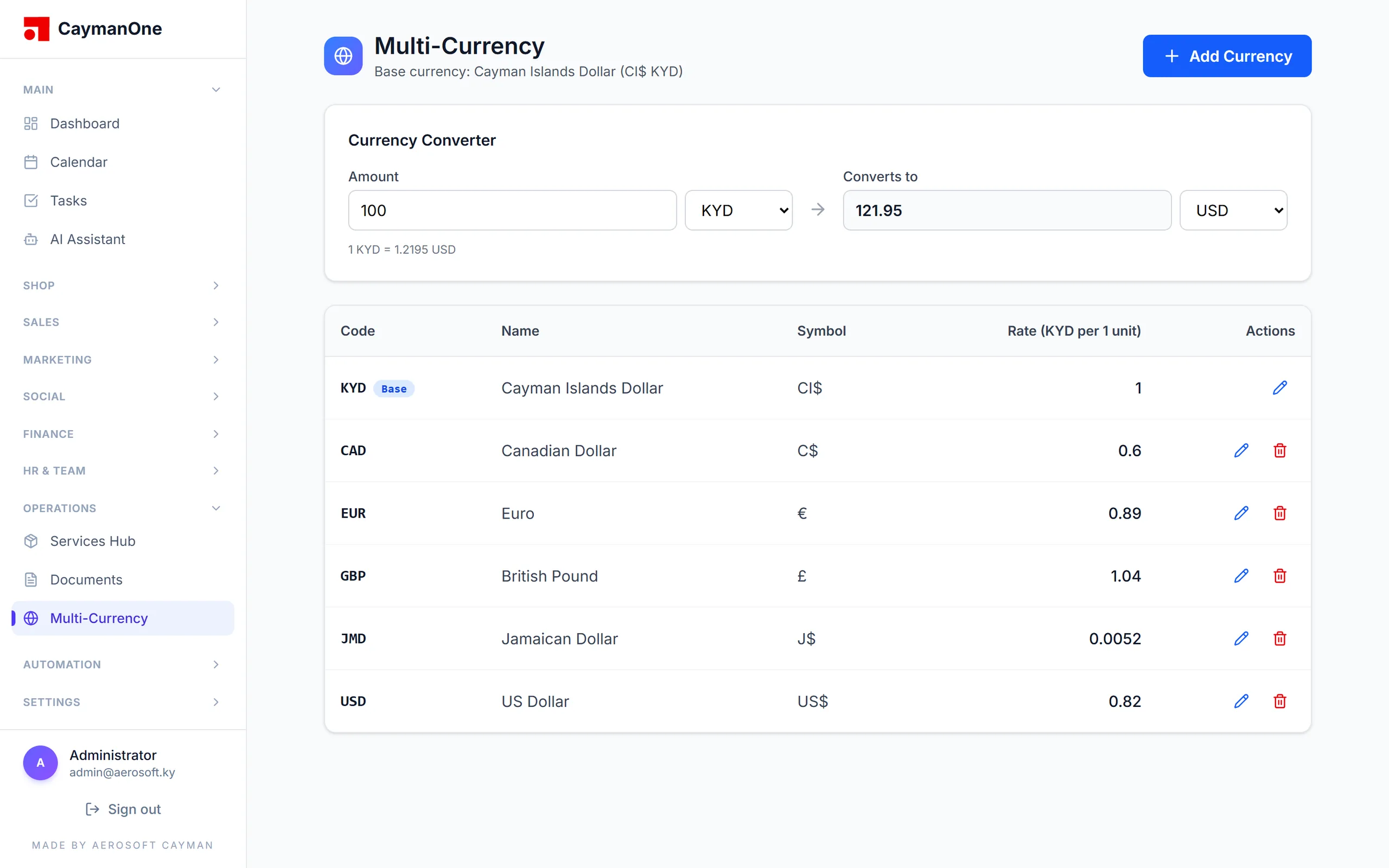The width and height of the screenshot is (1389, 868).
Task: Edit the British Pound row
Action: click(x=1241, y=576)
